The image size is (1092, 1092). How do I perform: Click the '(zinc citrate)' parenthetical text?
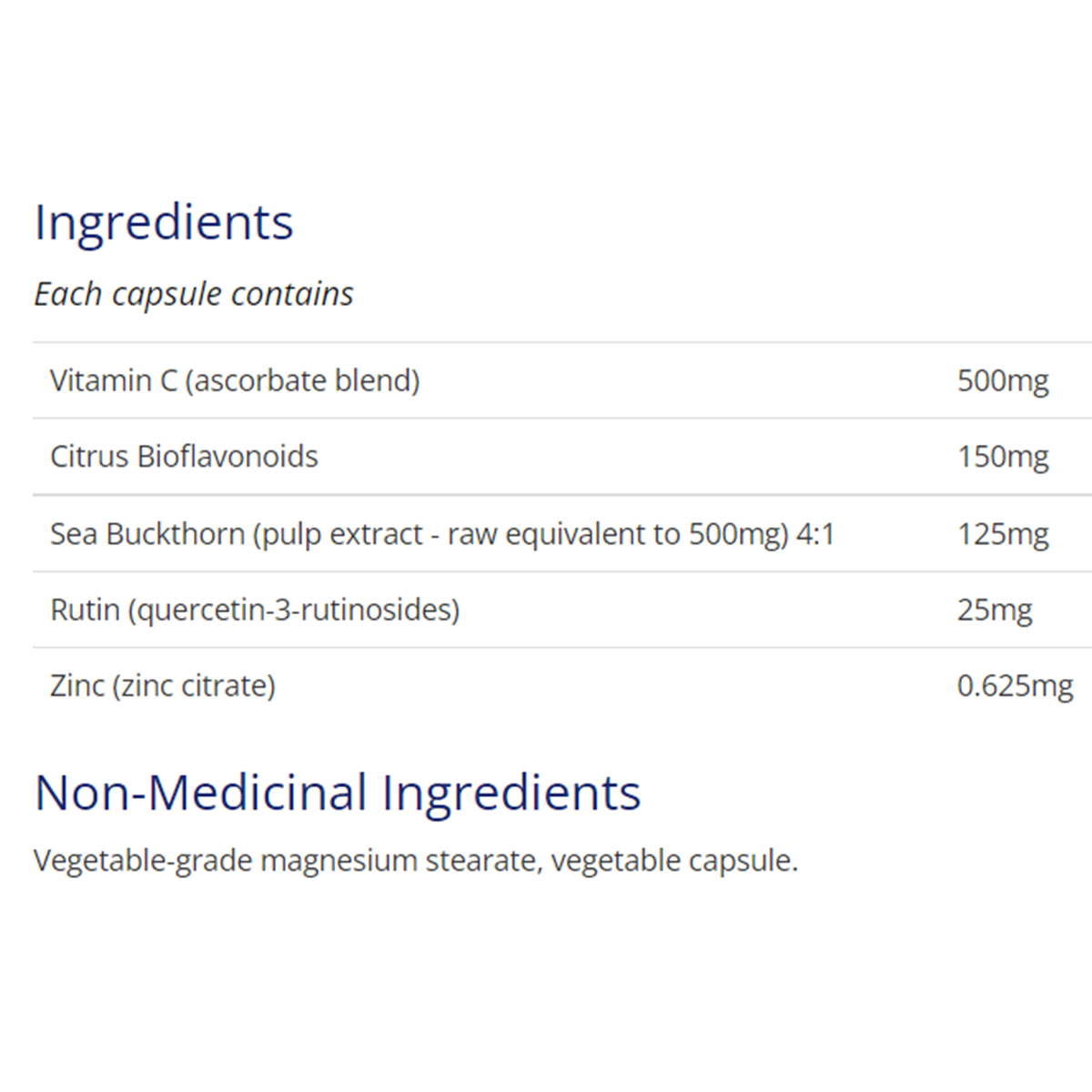194,685
